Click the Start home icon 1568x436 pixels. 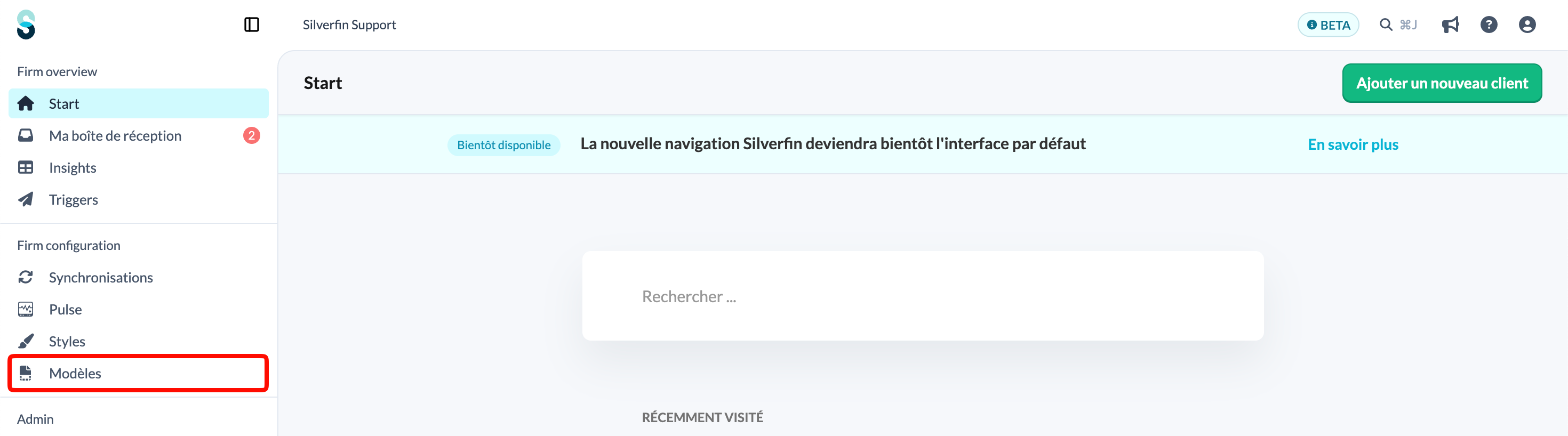point(26,103)
